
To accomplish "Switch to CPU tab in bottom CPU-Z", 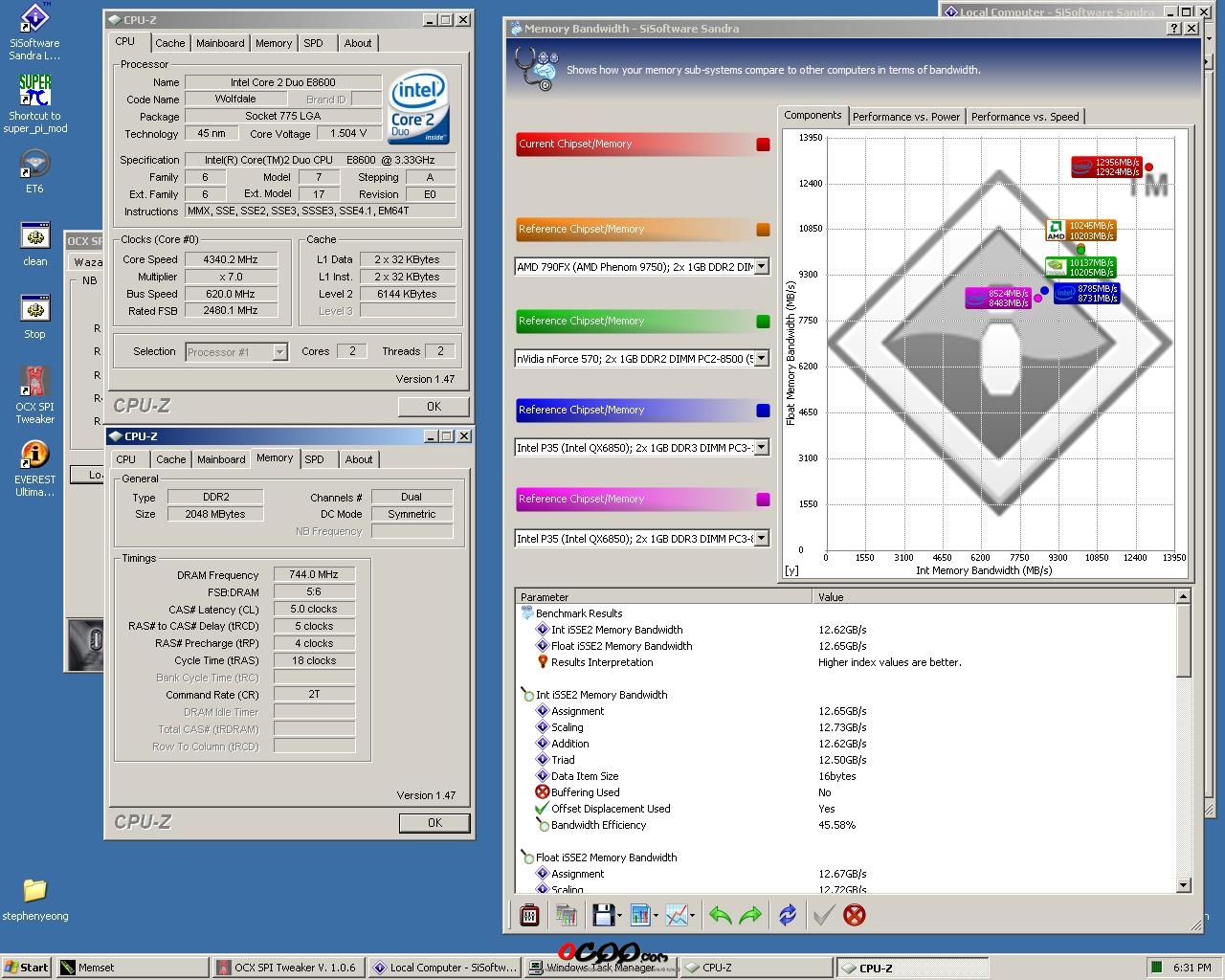I will pos(126,459).
